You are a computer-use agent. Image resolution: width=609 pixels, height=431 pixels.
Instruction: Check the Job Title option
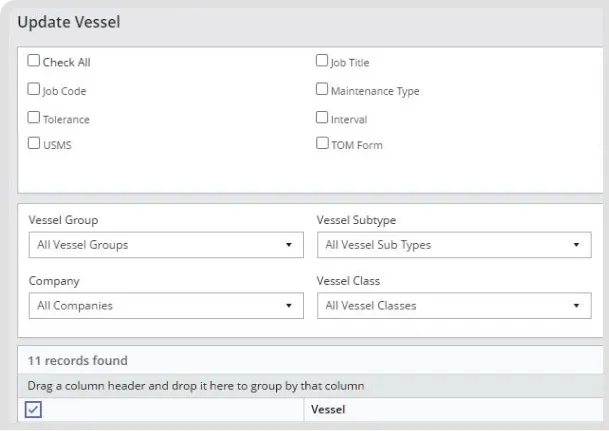click(322, 62)
